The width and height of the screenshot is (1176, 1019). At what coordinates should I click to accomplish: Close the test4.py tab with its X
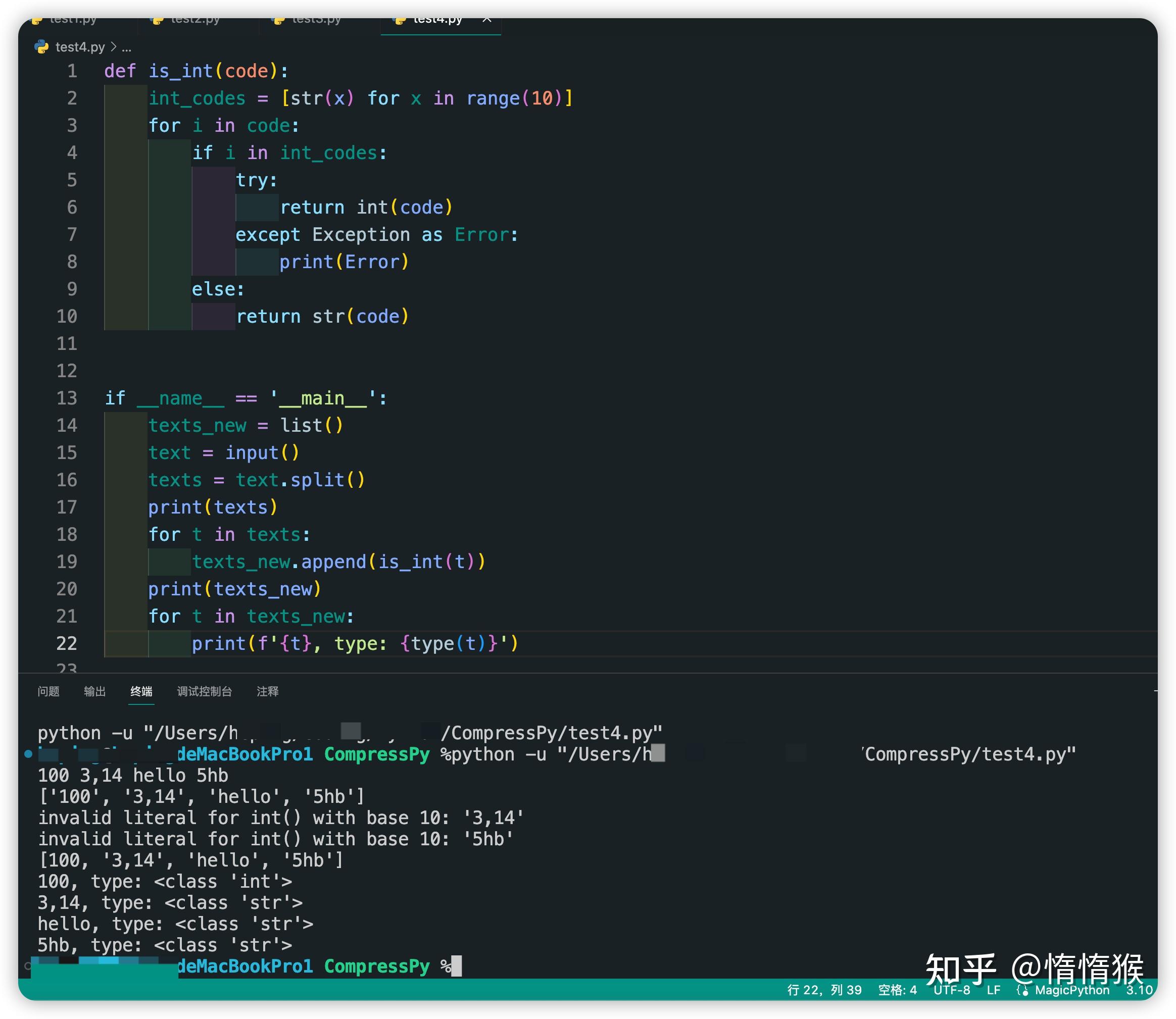click(486, 21)
